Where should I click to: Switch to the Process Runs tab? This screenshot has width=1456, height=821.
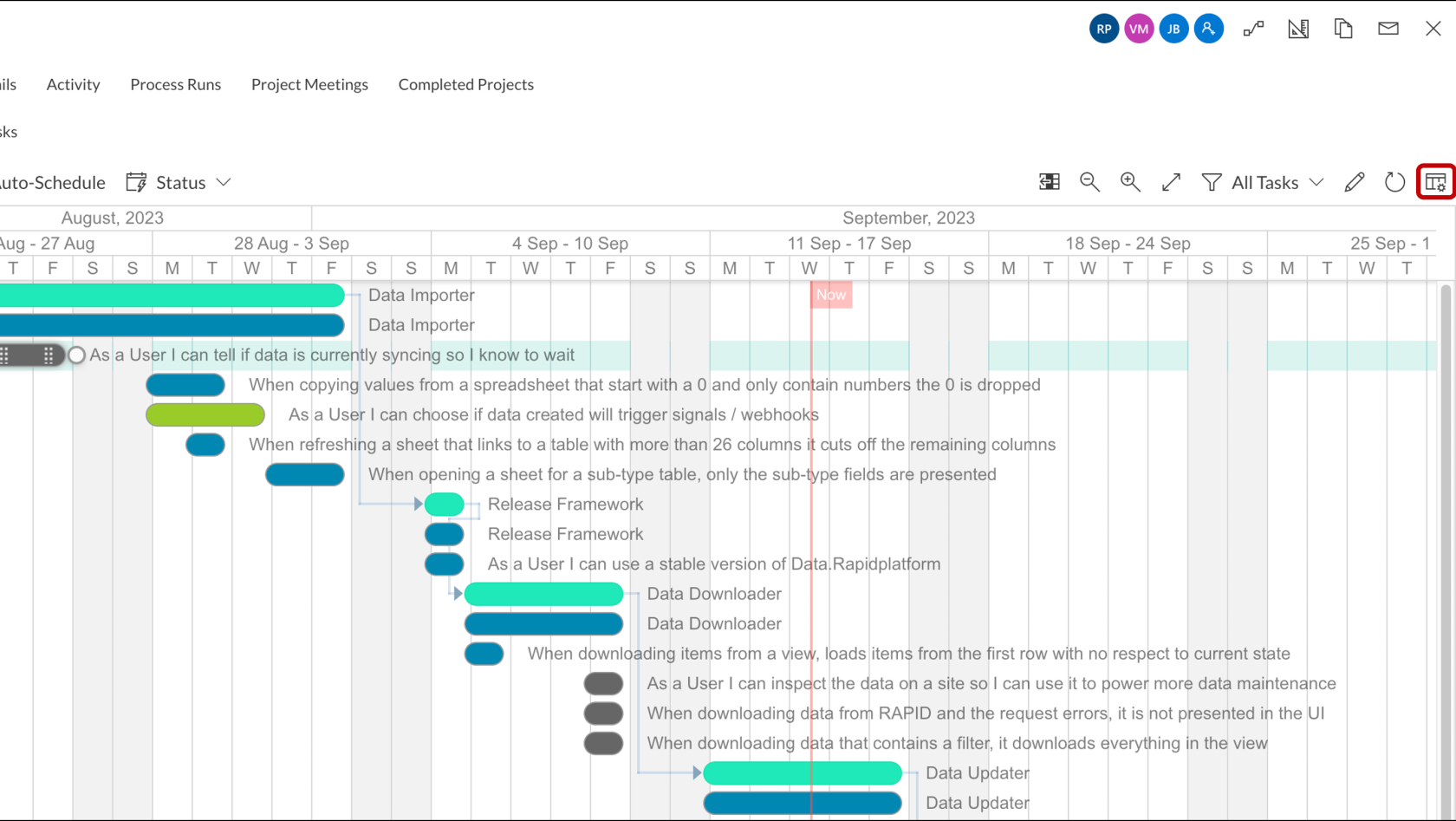pyautogui.click(x=175, y=84)
